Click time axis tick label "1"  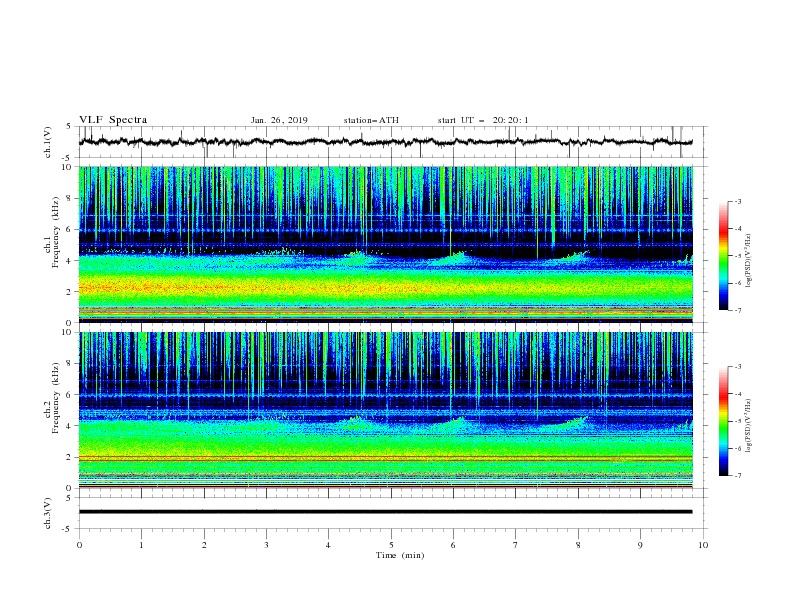click(x=141, y=545)
